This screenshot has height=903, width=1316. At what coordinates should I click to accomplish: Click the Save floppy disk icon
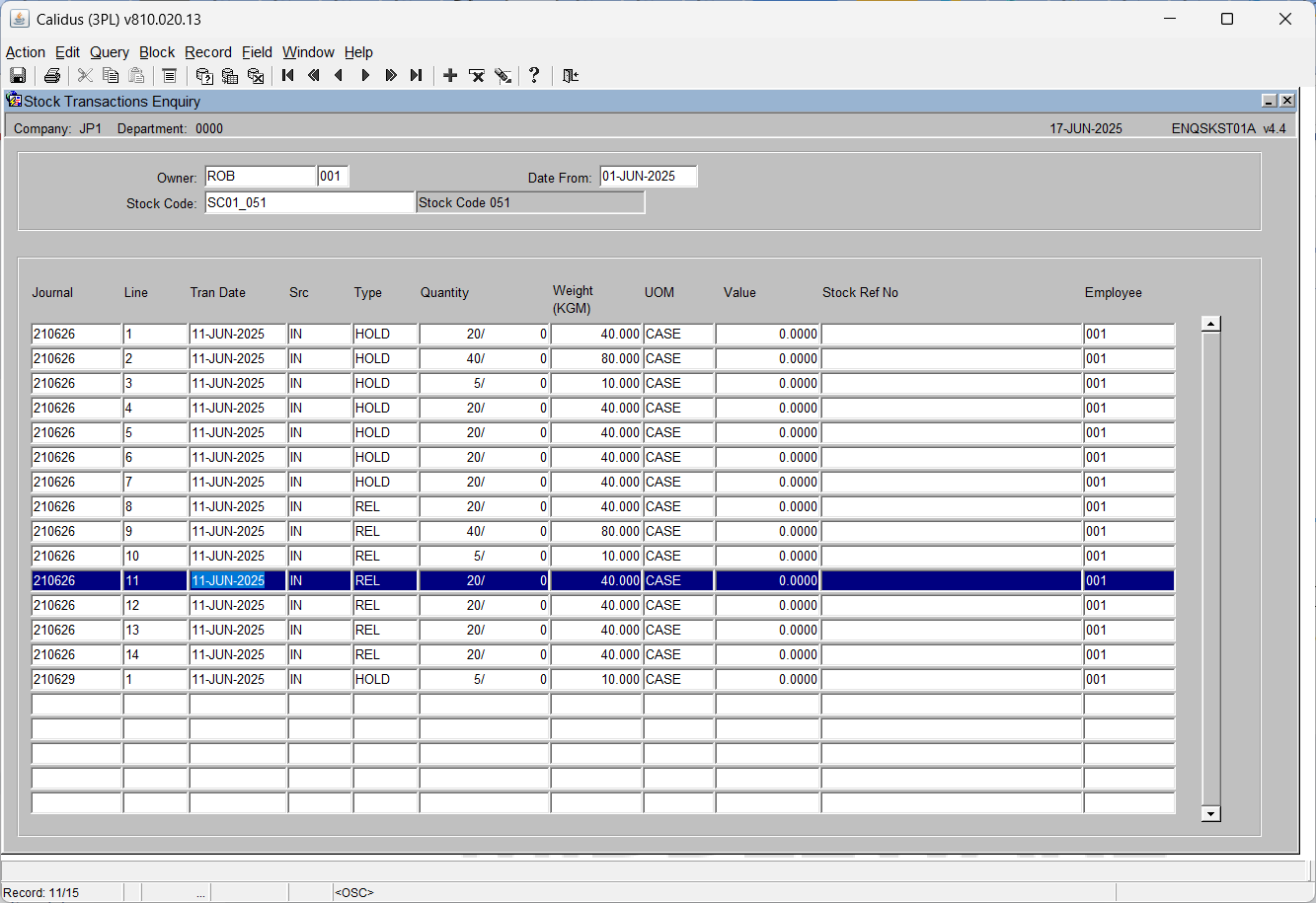coord(18,76)
